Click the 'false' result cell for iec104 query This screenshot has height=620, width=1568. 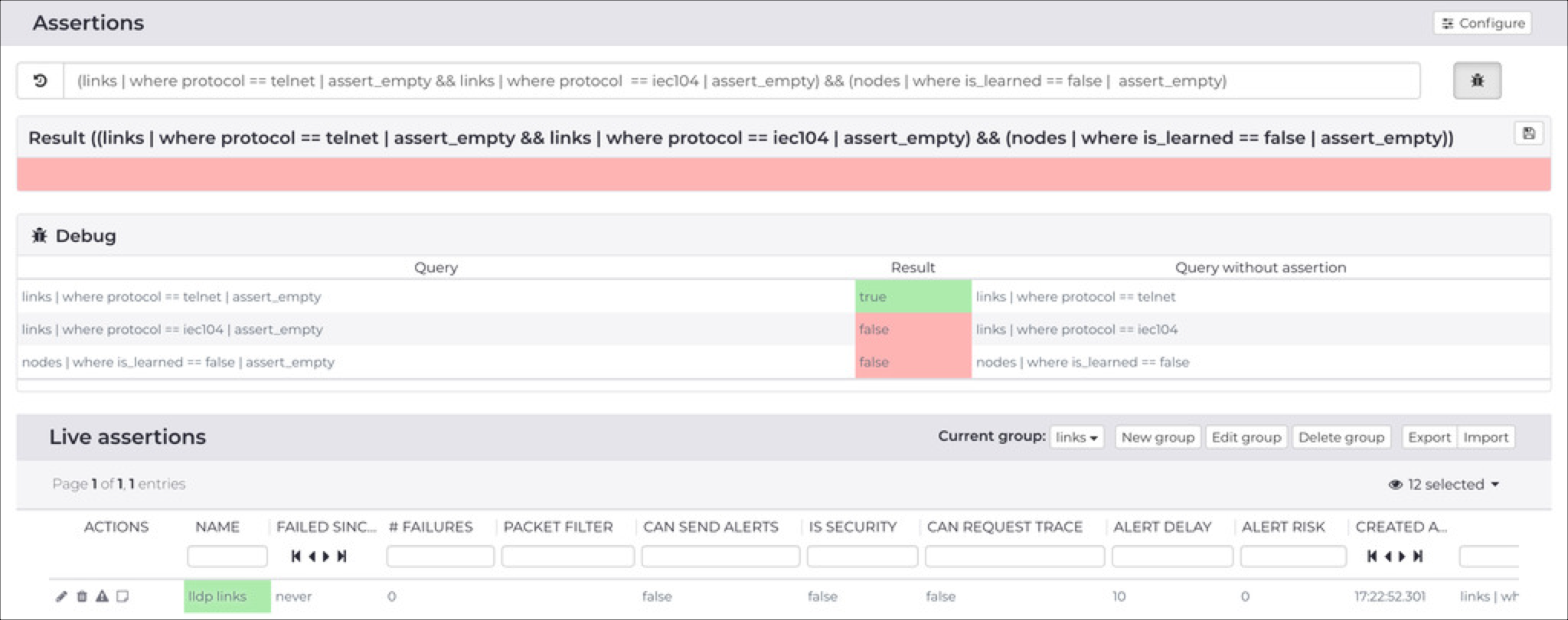pyautogui.click(x=913, y=329)
